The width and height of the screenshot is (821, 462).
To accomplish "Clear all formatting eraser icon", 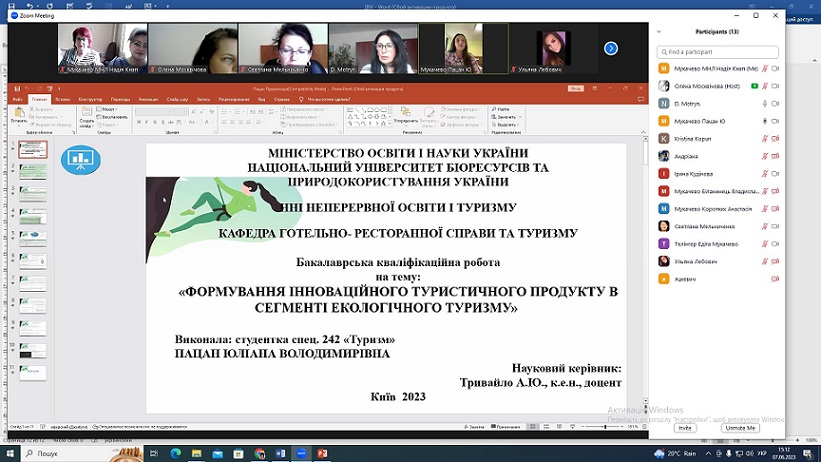I will [x=211, y=112].
